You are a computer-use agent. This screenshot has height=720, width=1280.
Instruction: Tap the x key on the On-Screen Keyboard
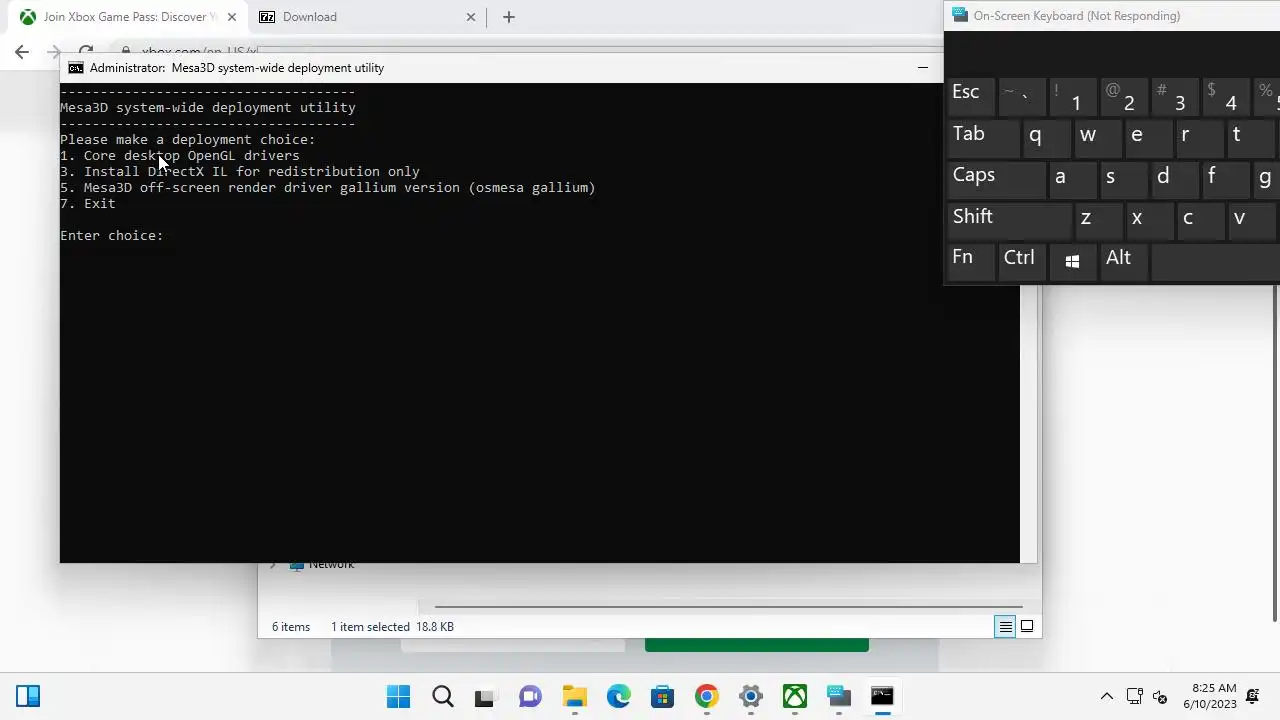[1148, 221]
